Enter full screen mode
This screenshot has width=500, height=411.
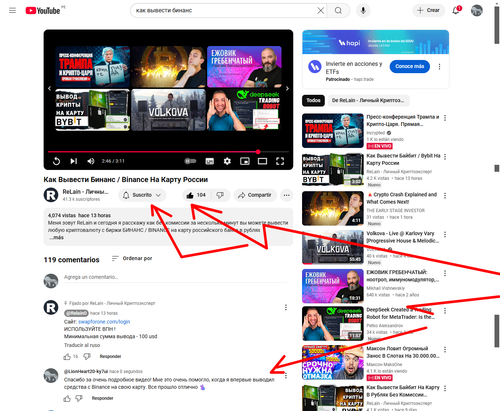click(x=280, y=161)
